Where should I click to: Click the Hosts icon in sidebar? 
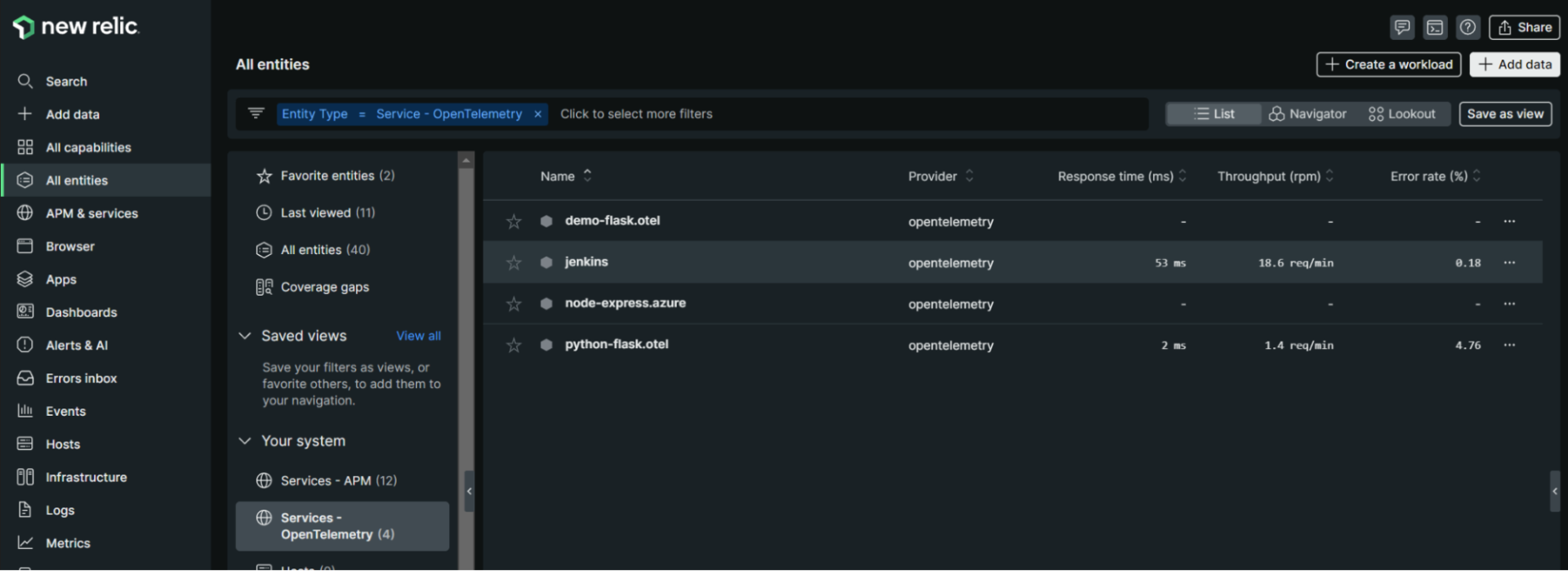[x=25, y=444]
